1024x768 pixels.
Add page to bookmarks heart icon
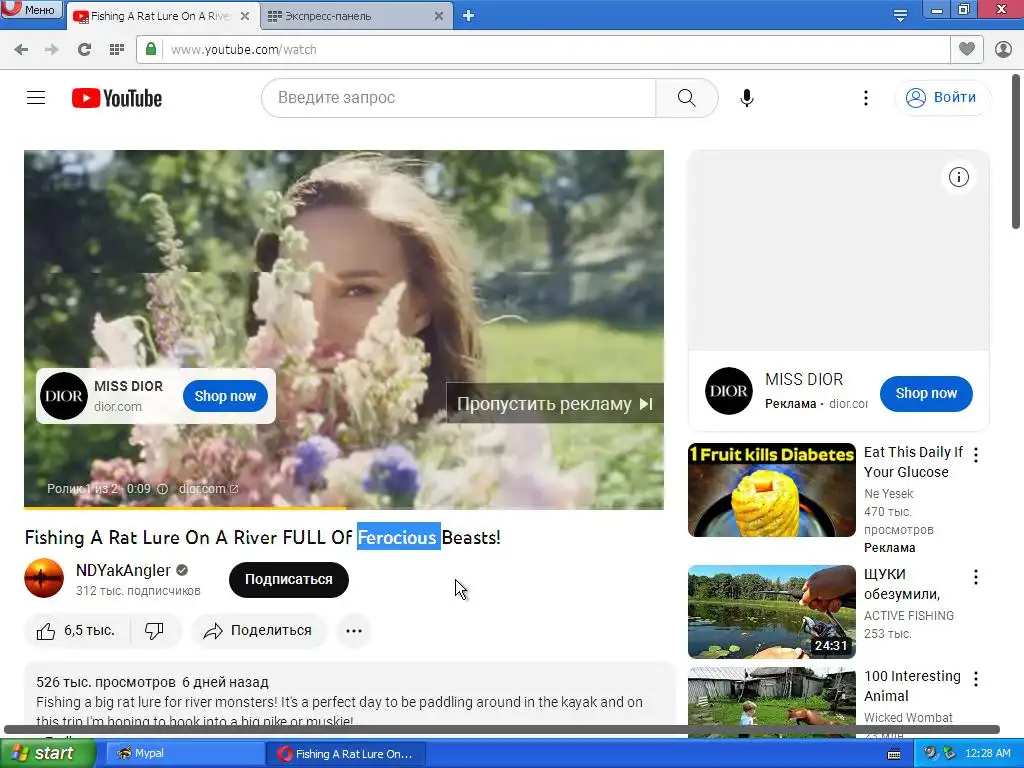click(x=967, y=49)
